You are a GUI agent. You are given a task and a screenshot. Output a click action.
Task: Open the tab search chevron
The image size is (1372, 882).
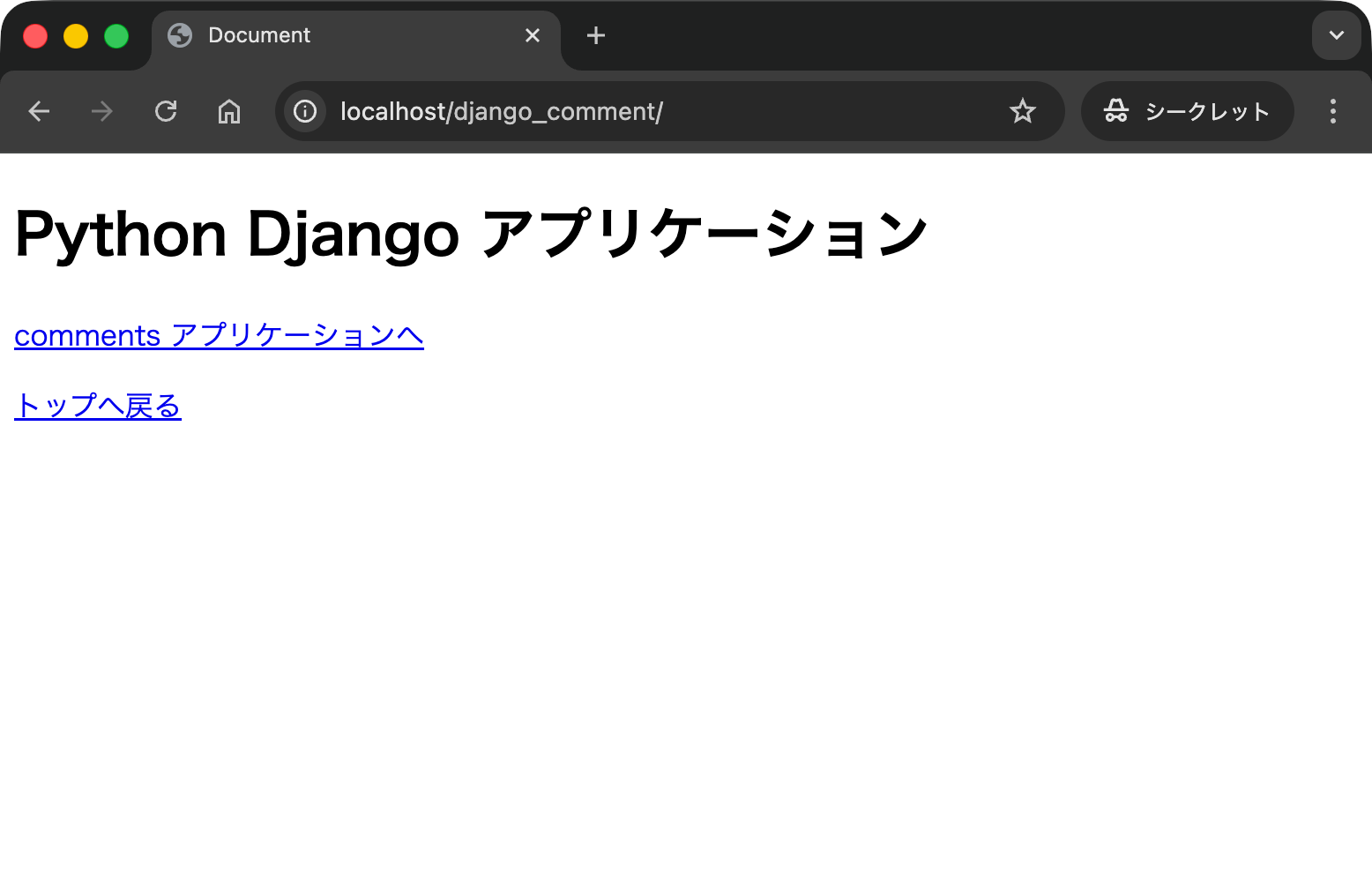click(x=1336, y=35)
